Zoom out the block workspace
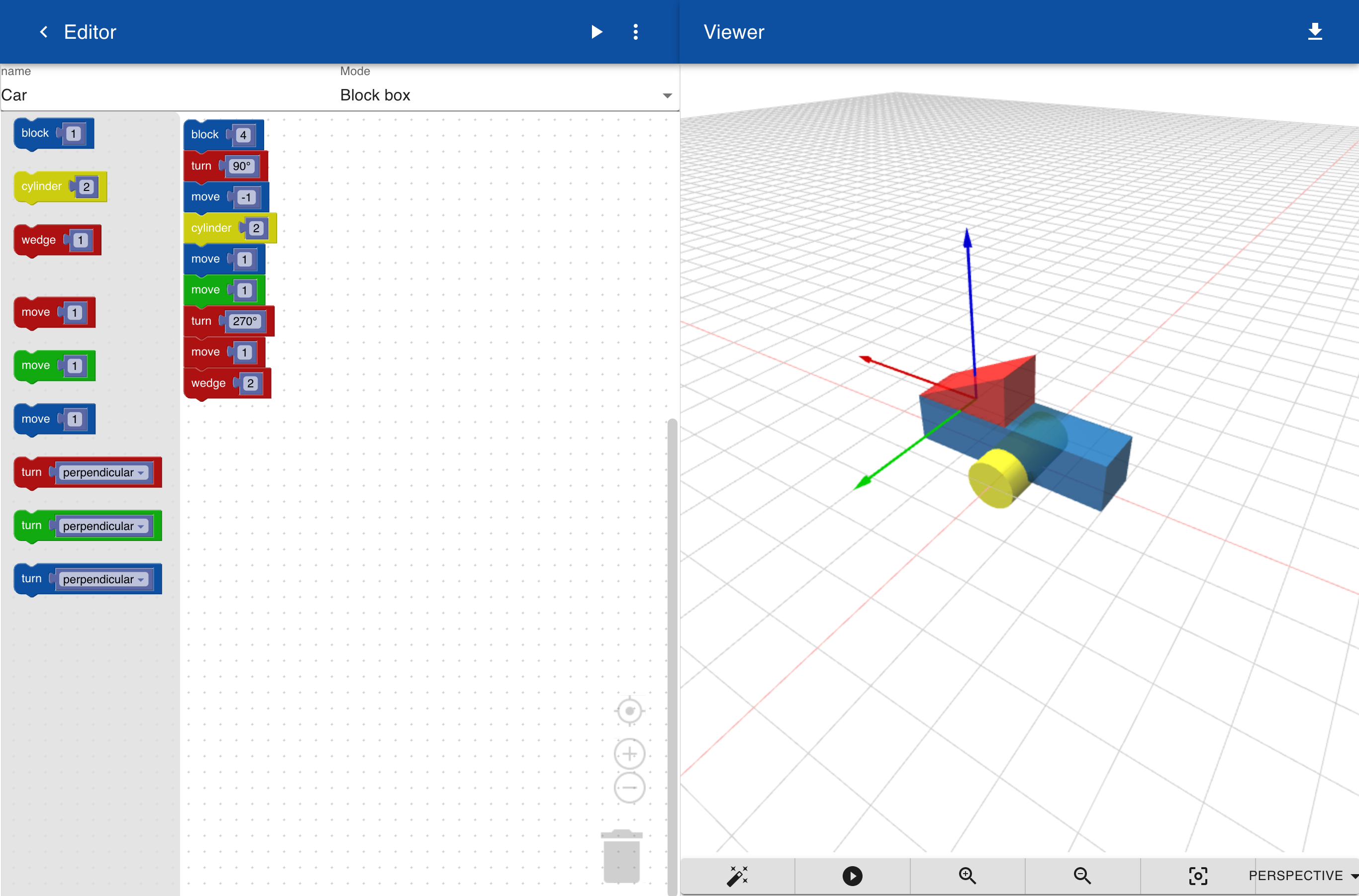The image size is (1359, 896). click(x=629, y=788)
